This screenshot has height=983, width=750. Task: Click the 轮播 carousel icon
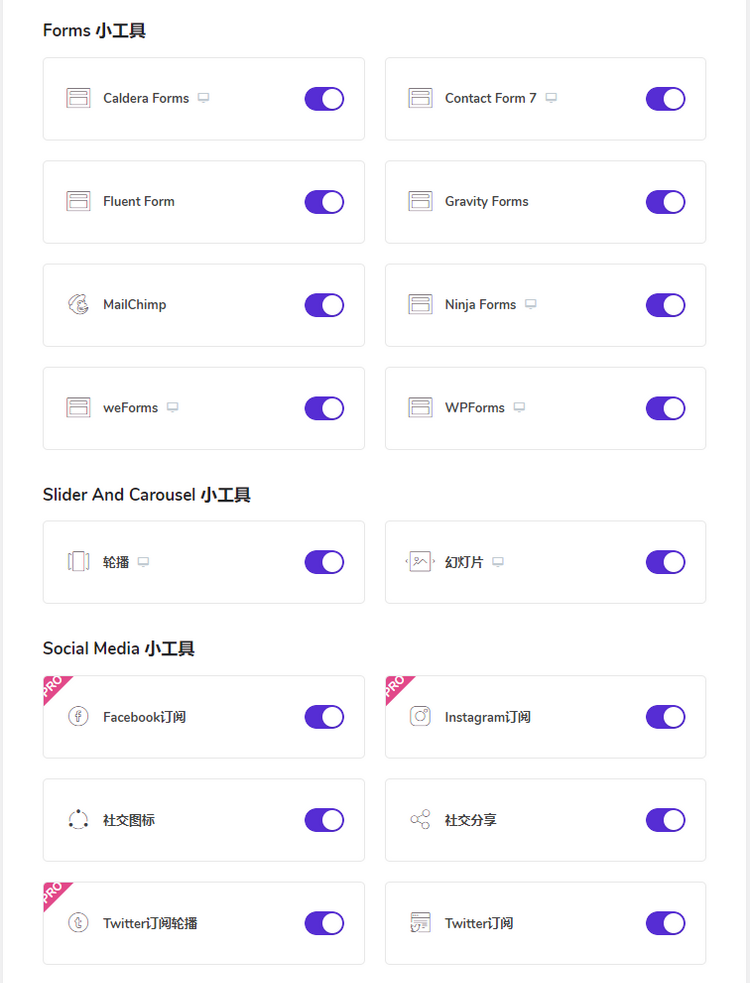(x=78, y=561)
